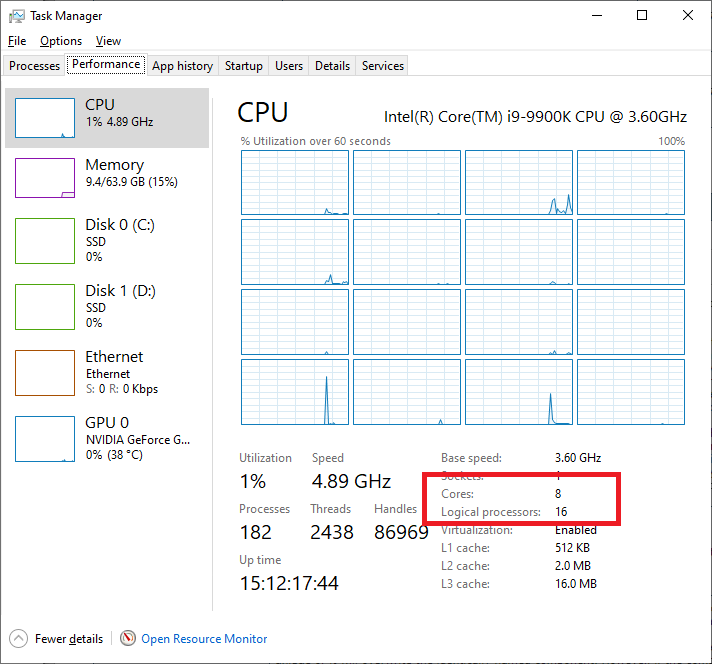The height and width of the screenshot is (664, 712).
Task: Click the L2 cache 2.0 MB value
Action: click(x=573, y=566)
